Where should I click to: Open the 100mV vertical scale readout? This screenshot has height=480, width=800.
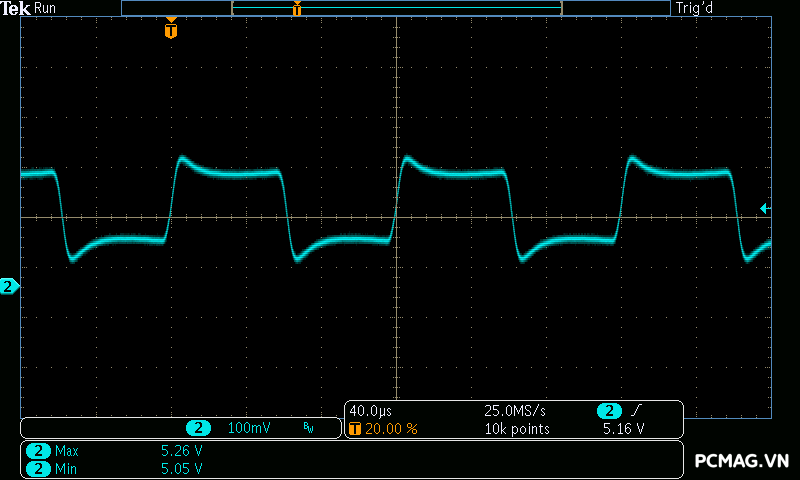[249, 428]
